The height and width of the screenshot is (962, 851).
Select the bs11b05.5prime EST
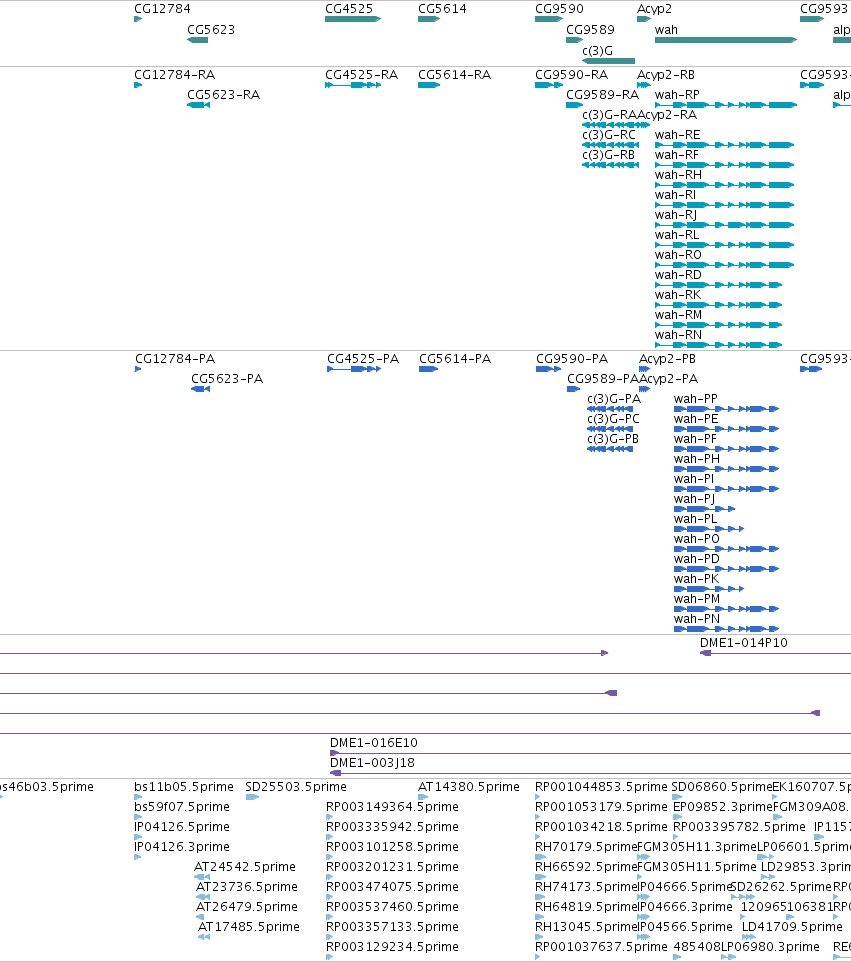pyautogui.click(x=138, y=797)
